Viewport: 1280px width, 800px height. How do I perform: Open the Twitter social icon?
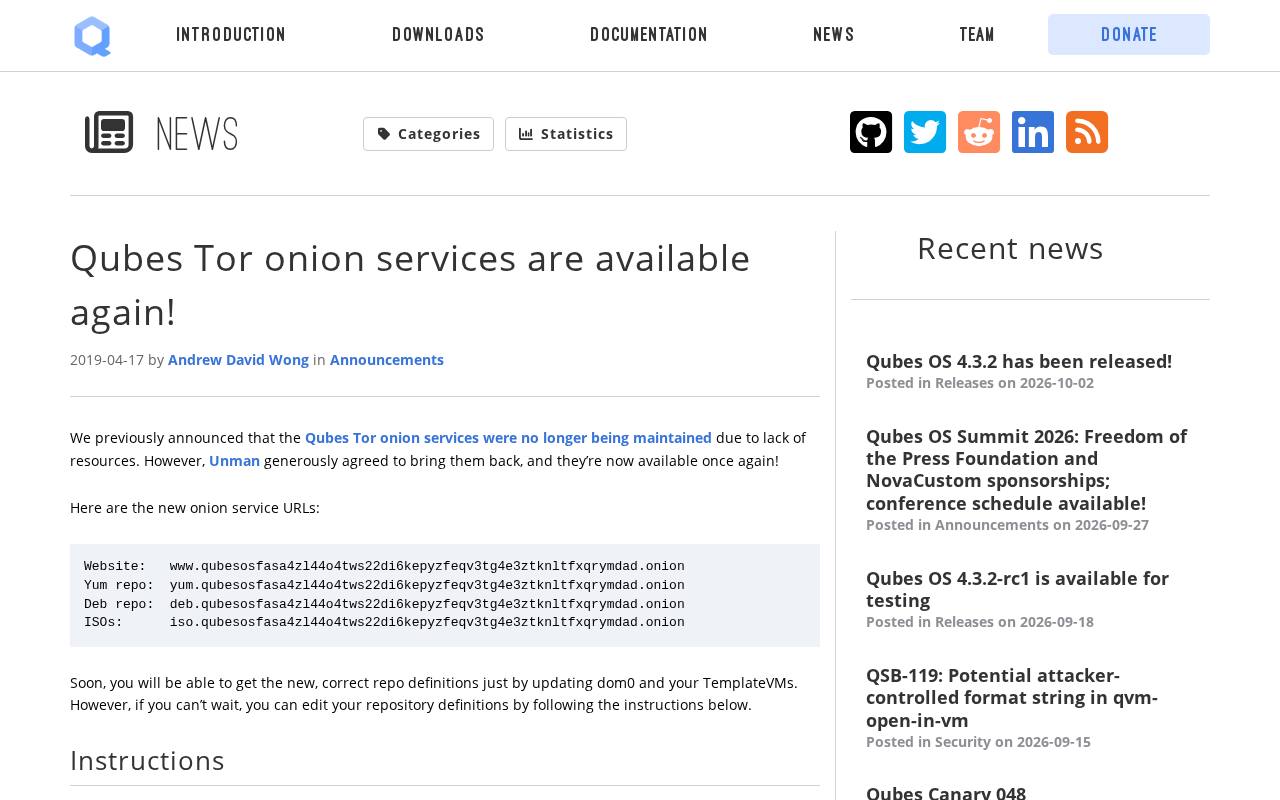(925, 132)
